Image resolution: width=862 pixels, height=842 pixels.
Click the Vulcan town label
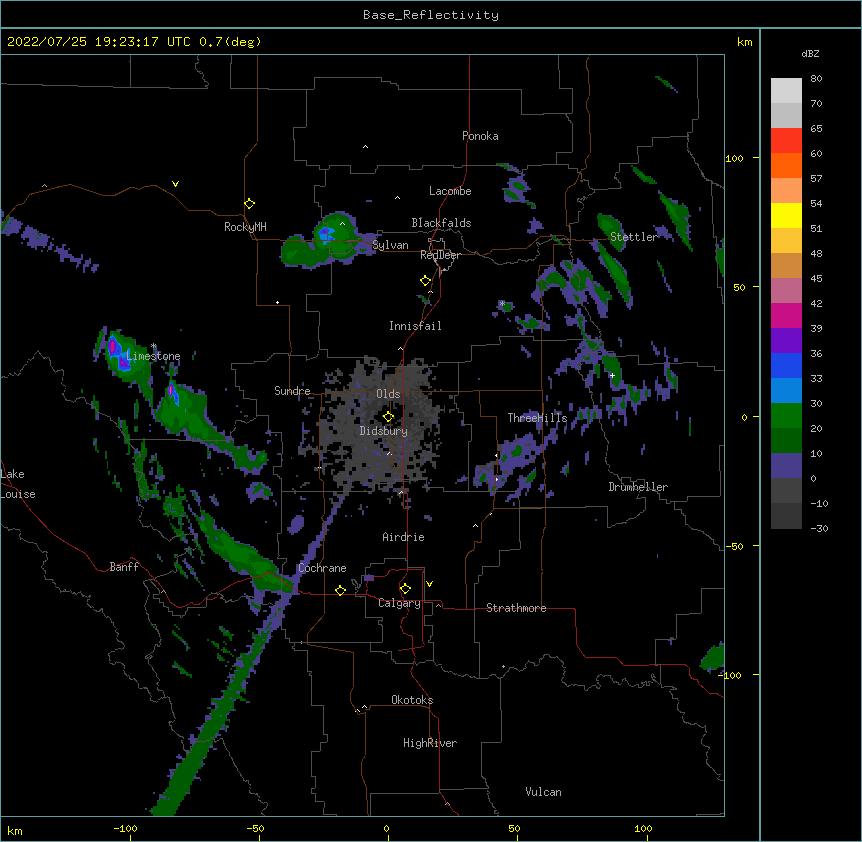(x=543, y=792)
